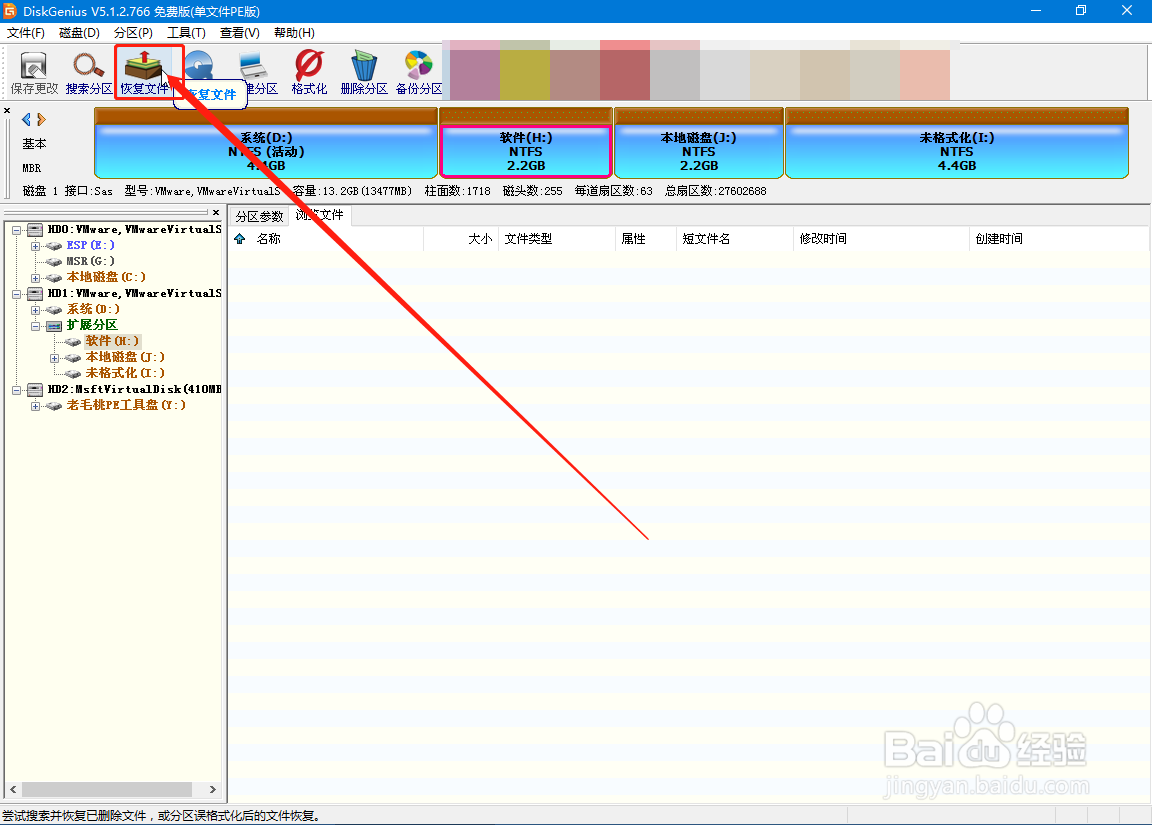Screen dimensions: 1152x825
Task: Open Search Partition (搜索分区) tool
Action: (88, 73)
